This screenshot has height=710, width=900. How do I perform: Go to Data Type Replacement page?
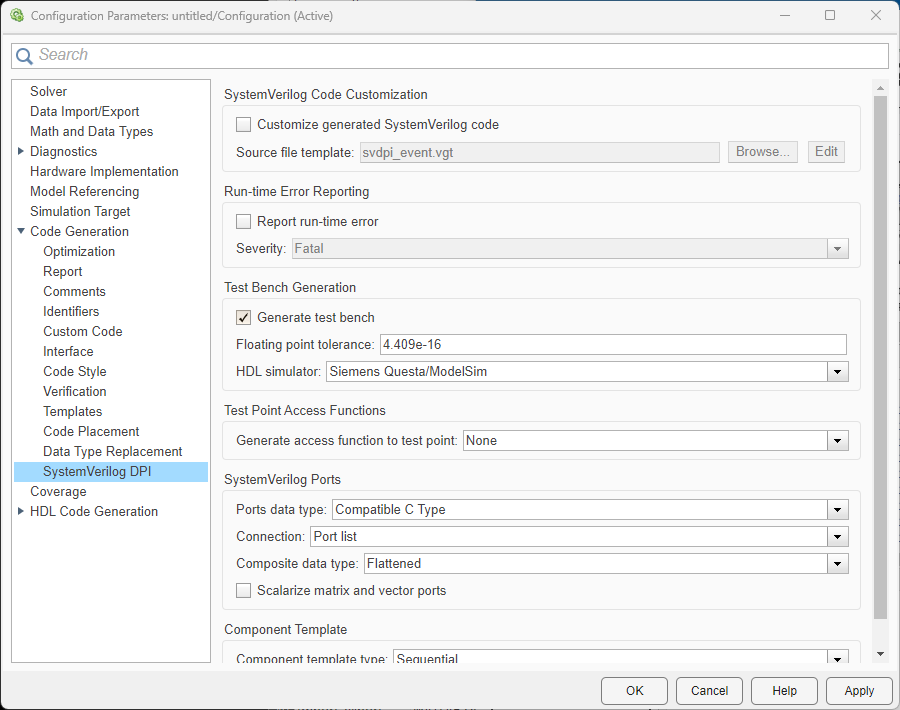(x=112, y=451)
